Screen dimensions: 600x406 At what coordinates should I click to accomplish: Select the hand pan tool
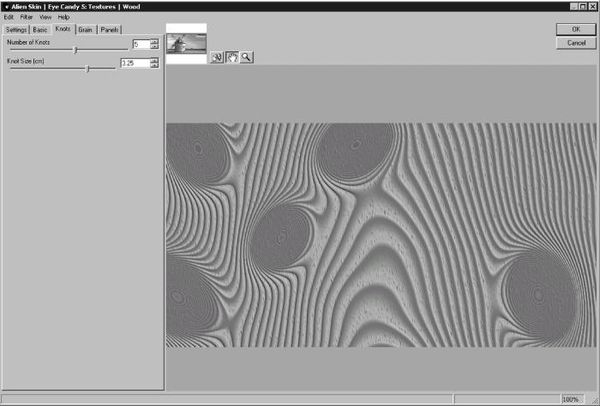pyautogui.click(x=231, y=58)
